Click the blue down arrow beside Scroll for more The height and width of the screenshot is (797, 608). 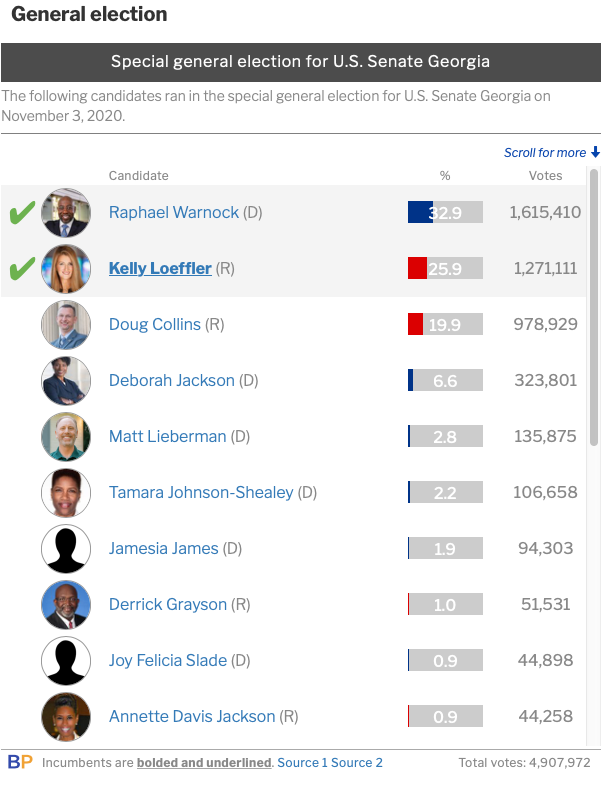point(596,152)
